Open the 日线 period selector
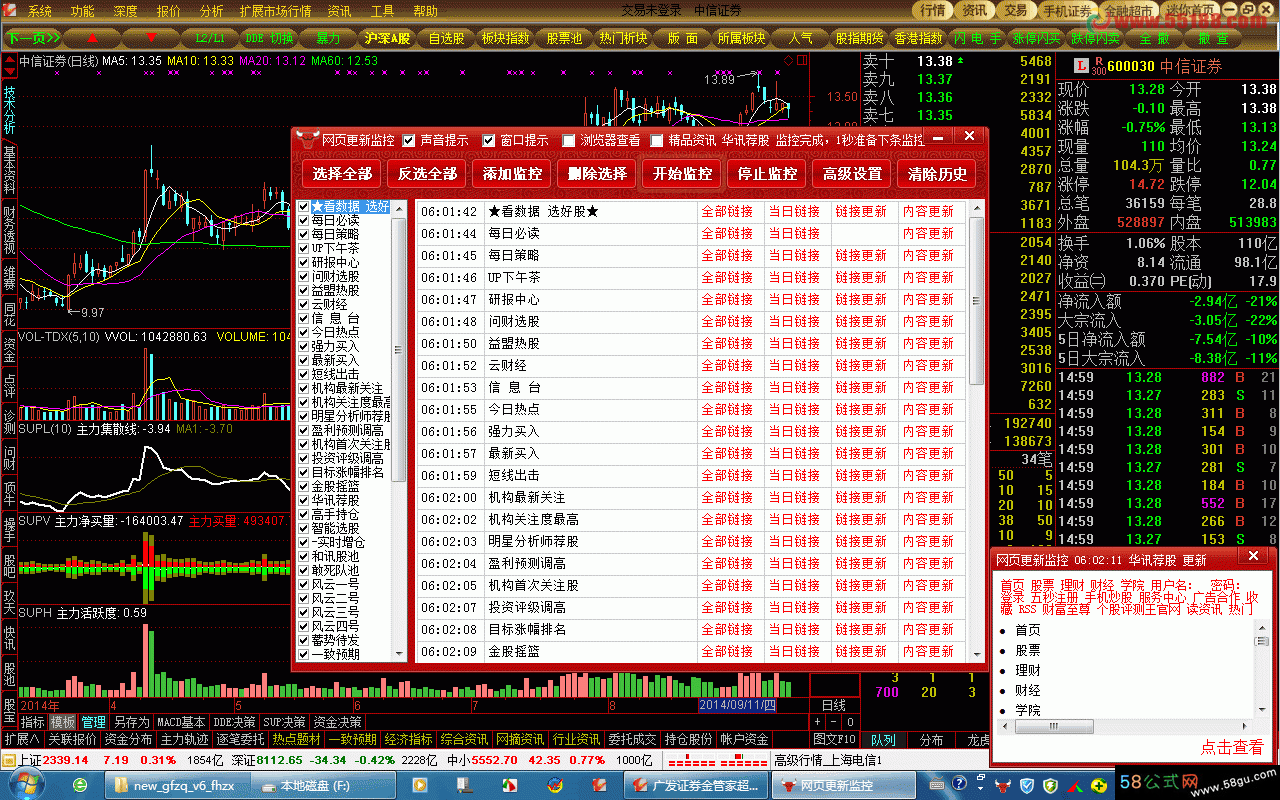Image resolution: width=1280 pixels, height=800 pixels. click(833, 705)
